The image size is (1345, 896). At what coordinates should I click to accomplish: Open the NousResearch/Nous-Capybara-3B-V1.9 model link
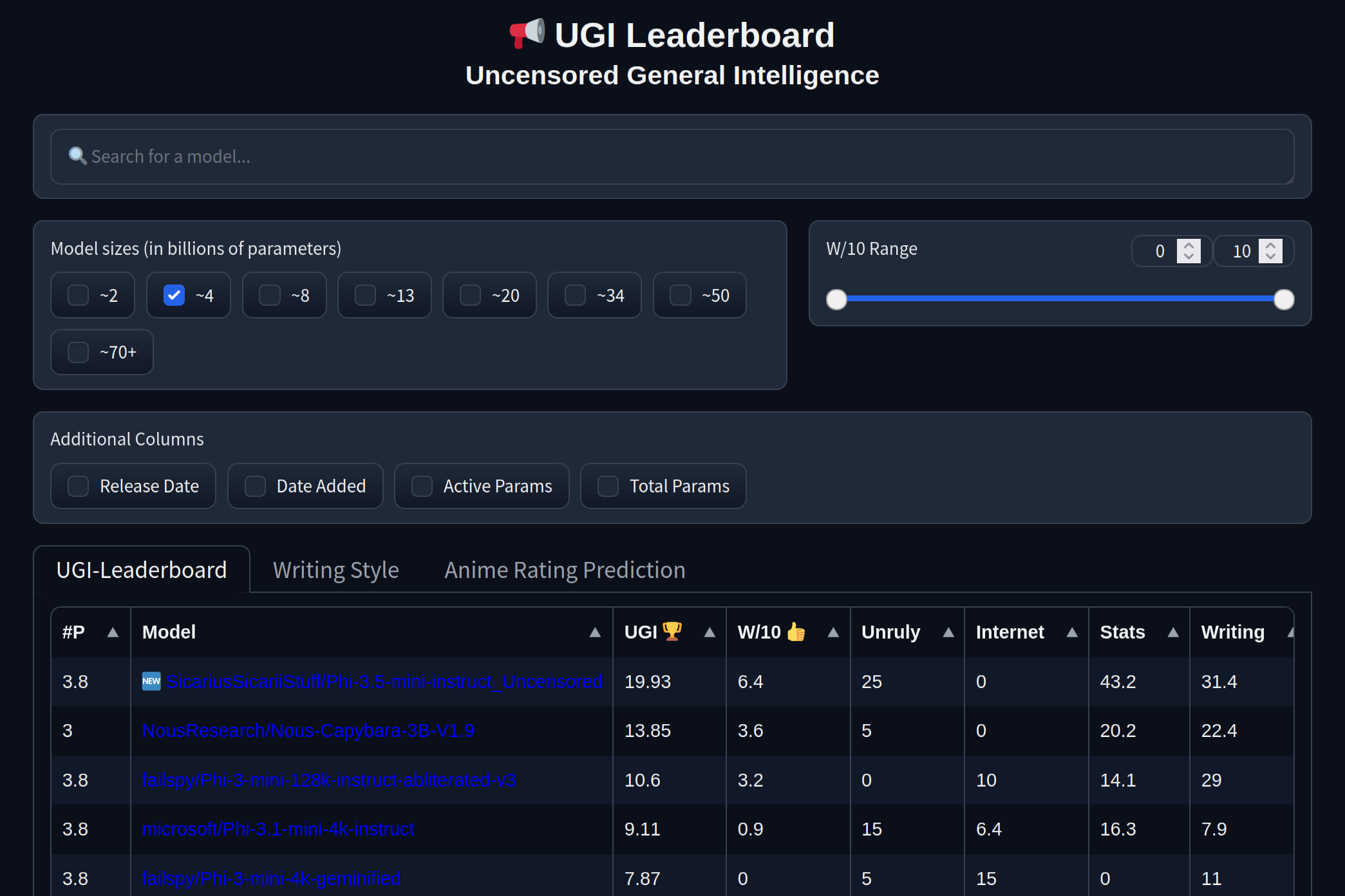point(308,731)
